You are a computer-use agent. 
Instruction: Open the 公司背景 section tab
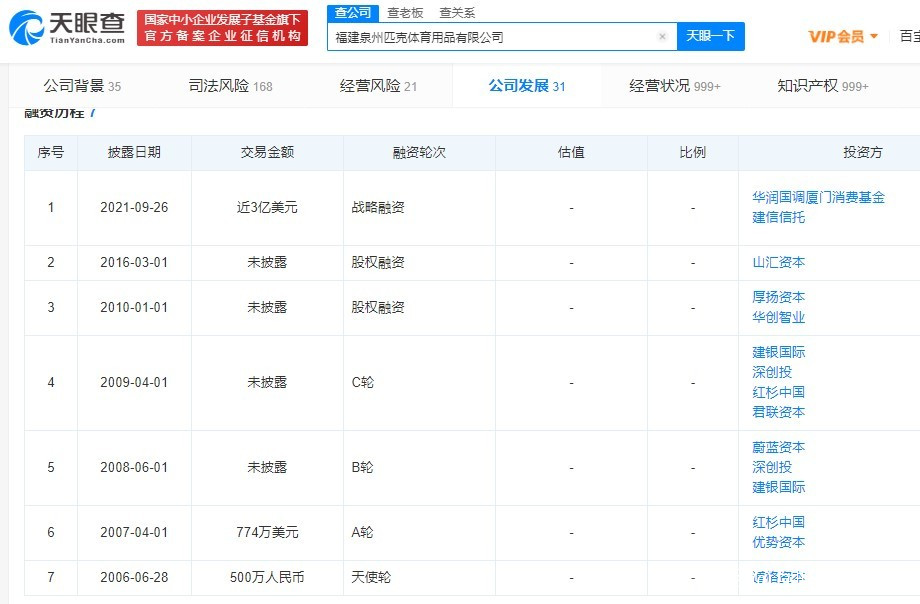pos(82,86)
